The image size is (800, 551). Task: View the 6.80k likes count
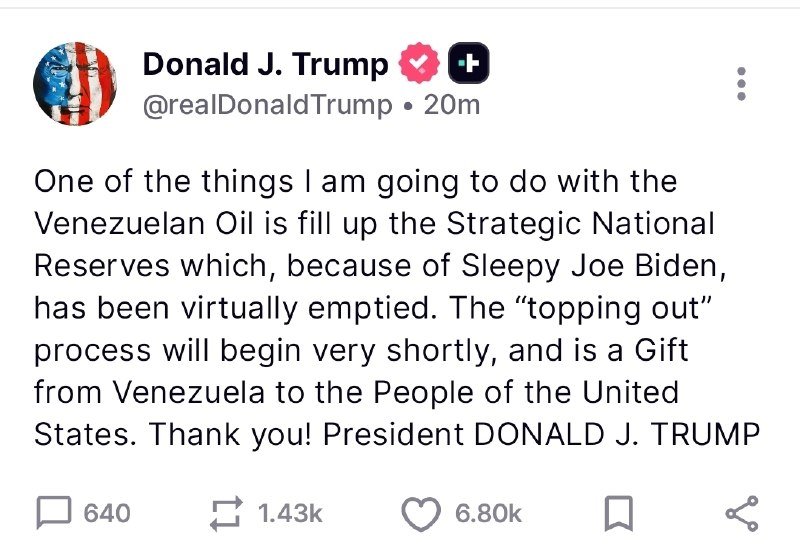pos(488,513)
